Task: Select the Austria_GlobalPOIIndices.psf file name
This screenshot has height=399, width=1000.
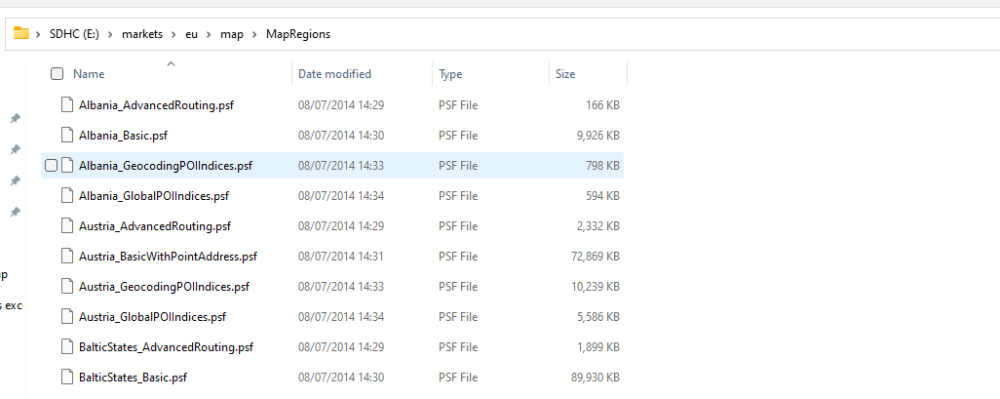Action: (152, 317)
